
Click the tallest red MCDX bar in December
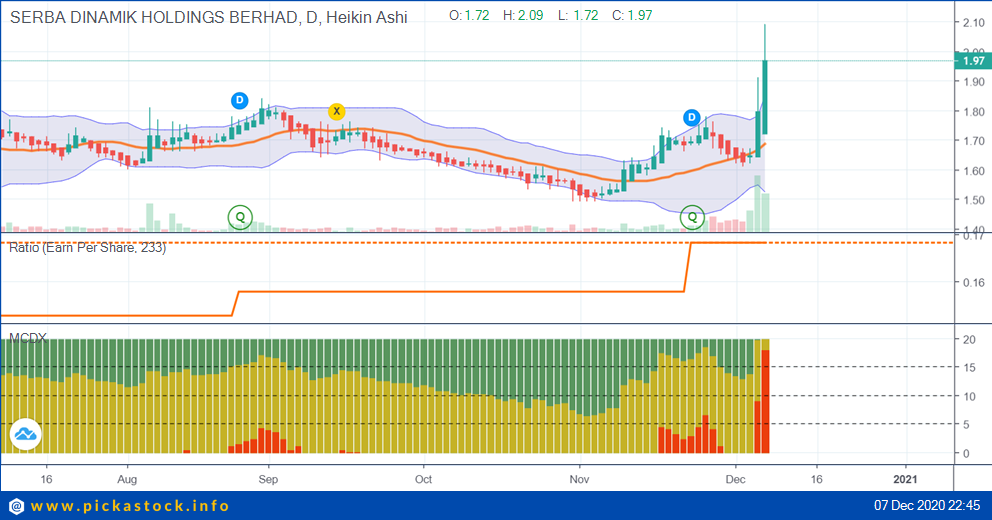point(765,400)
